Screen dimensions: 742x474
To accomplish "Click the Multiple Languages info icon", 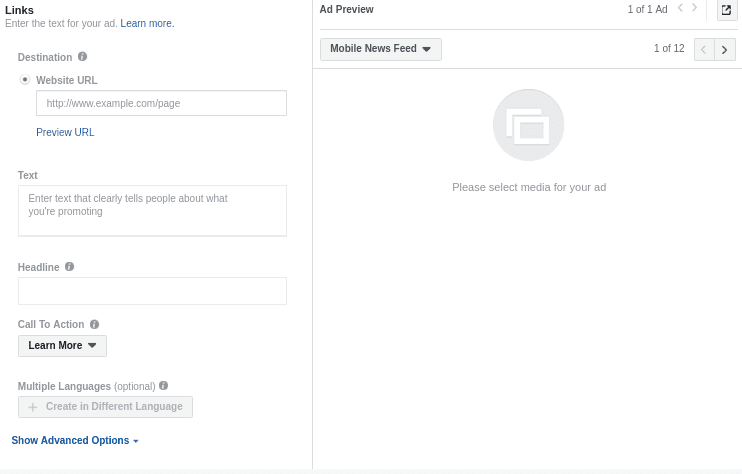I will (164, 386).
